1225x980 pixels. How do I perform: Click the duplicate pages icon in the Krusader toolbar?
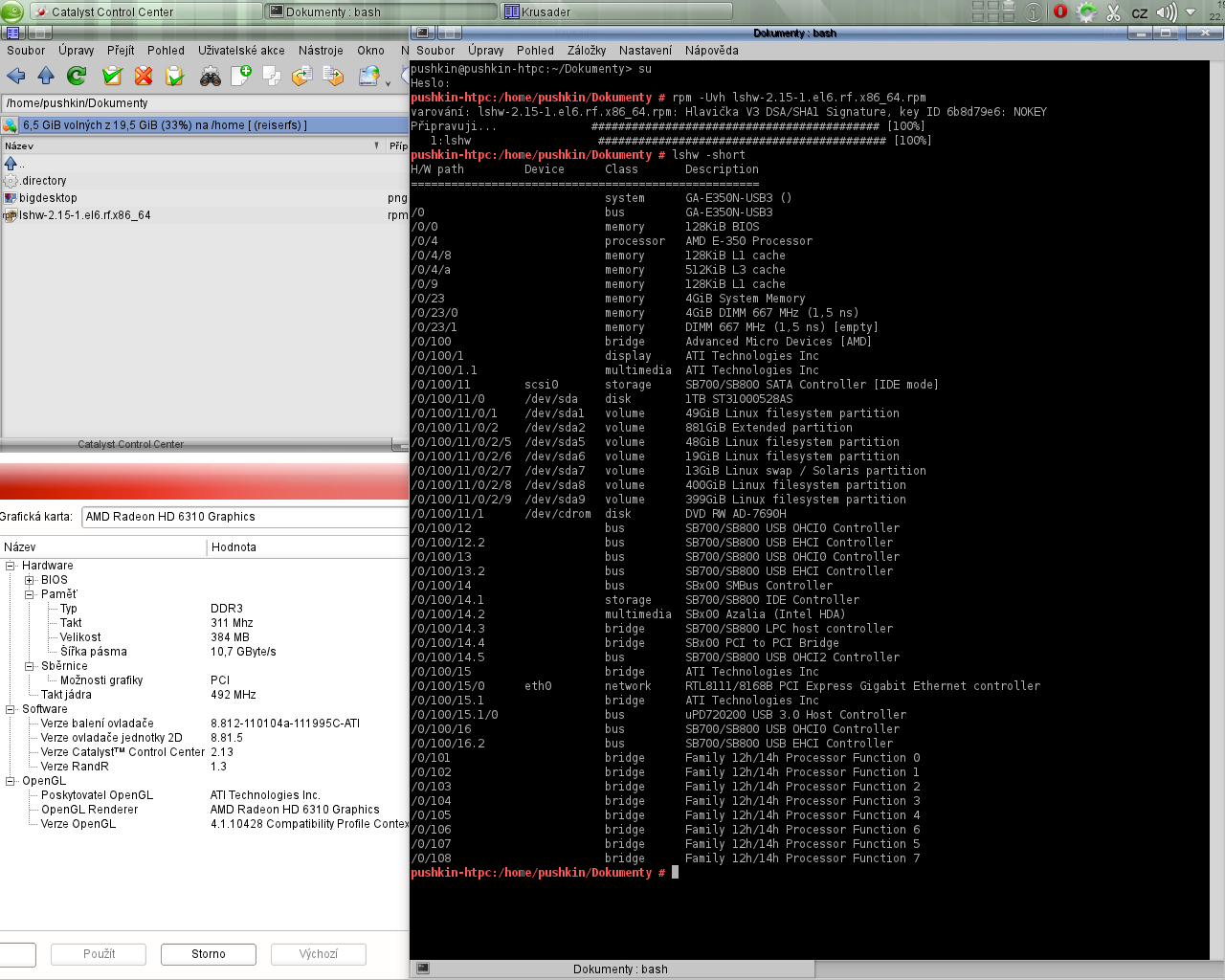(x=272, y=76)
